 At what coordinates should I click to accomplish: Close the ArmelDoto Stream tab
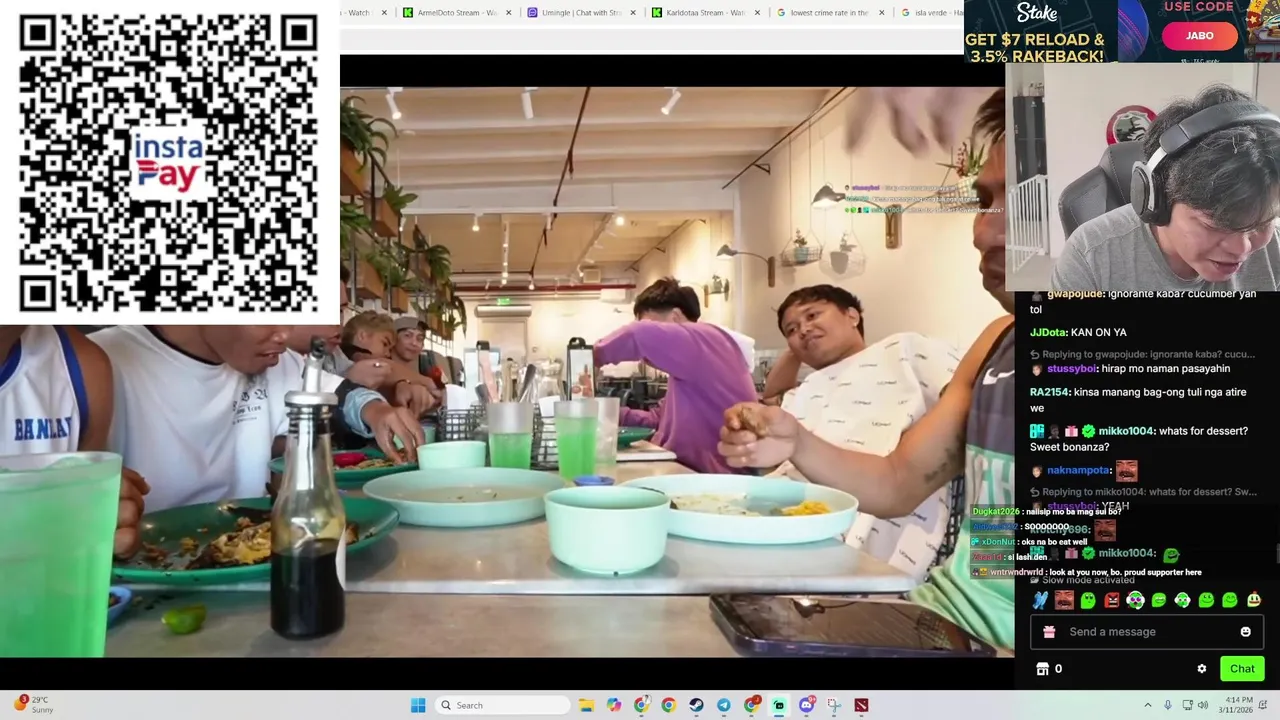[509, 13]
